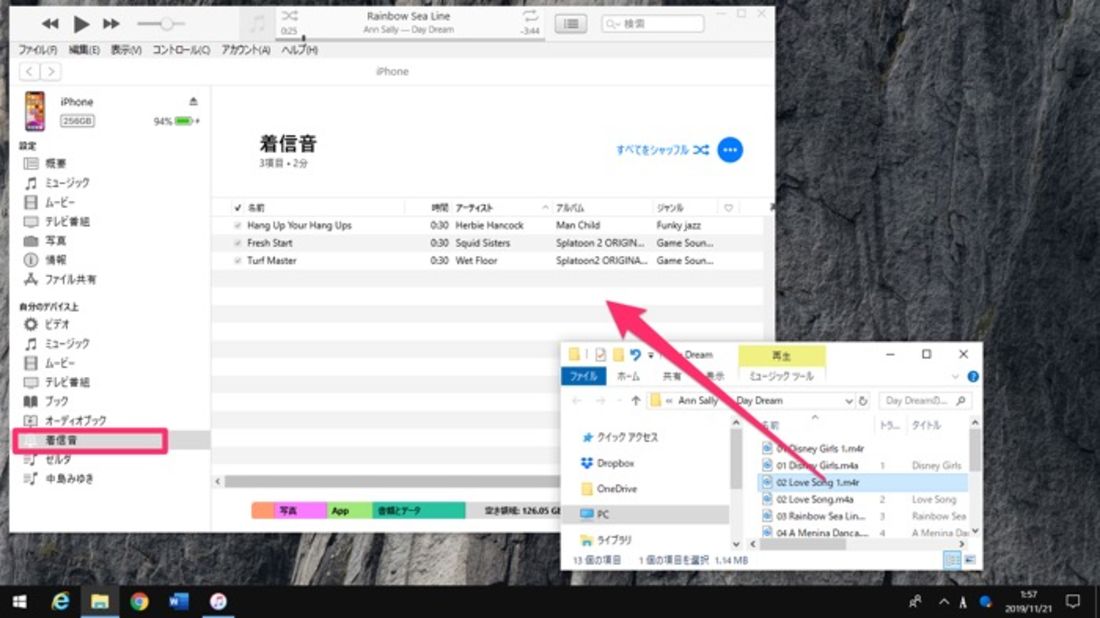Click the heart (love) column header
The image size is (1100, 618).
click(x=728, y=208)
